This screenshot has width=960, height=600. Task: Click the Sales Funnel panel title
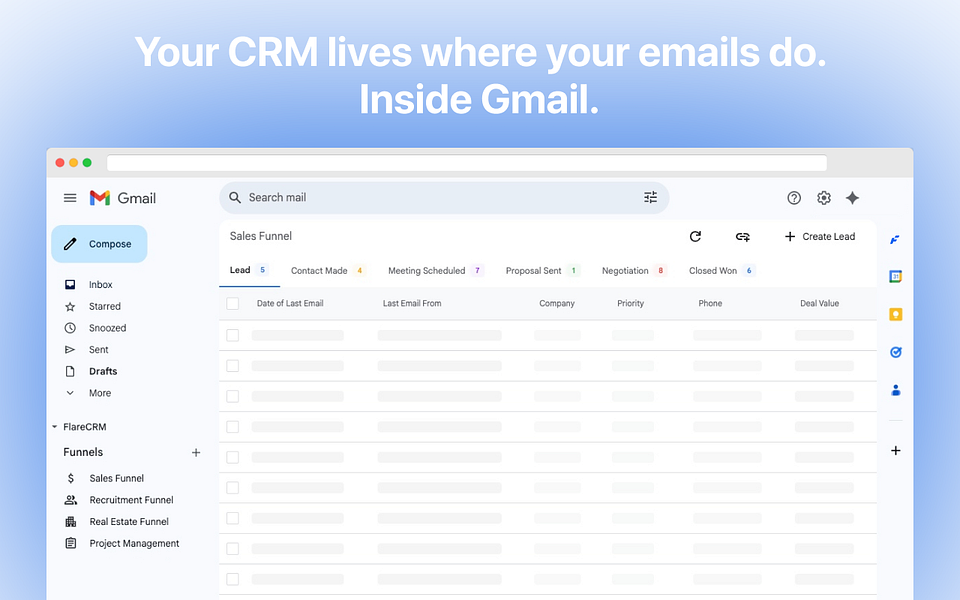click(260, 236)
